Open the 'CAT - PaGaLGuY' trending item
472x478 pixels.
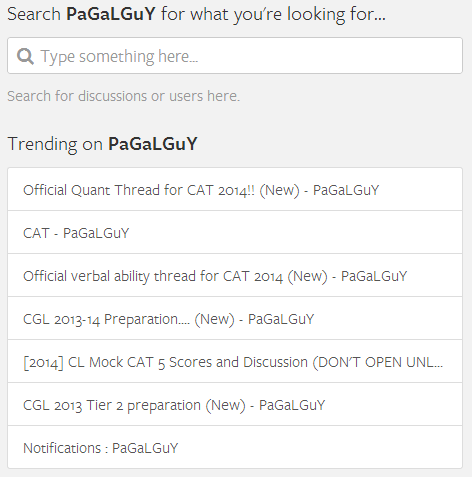[235, 232]
